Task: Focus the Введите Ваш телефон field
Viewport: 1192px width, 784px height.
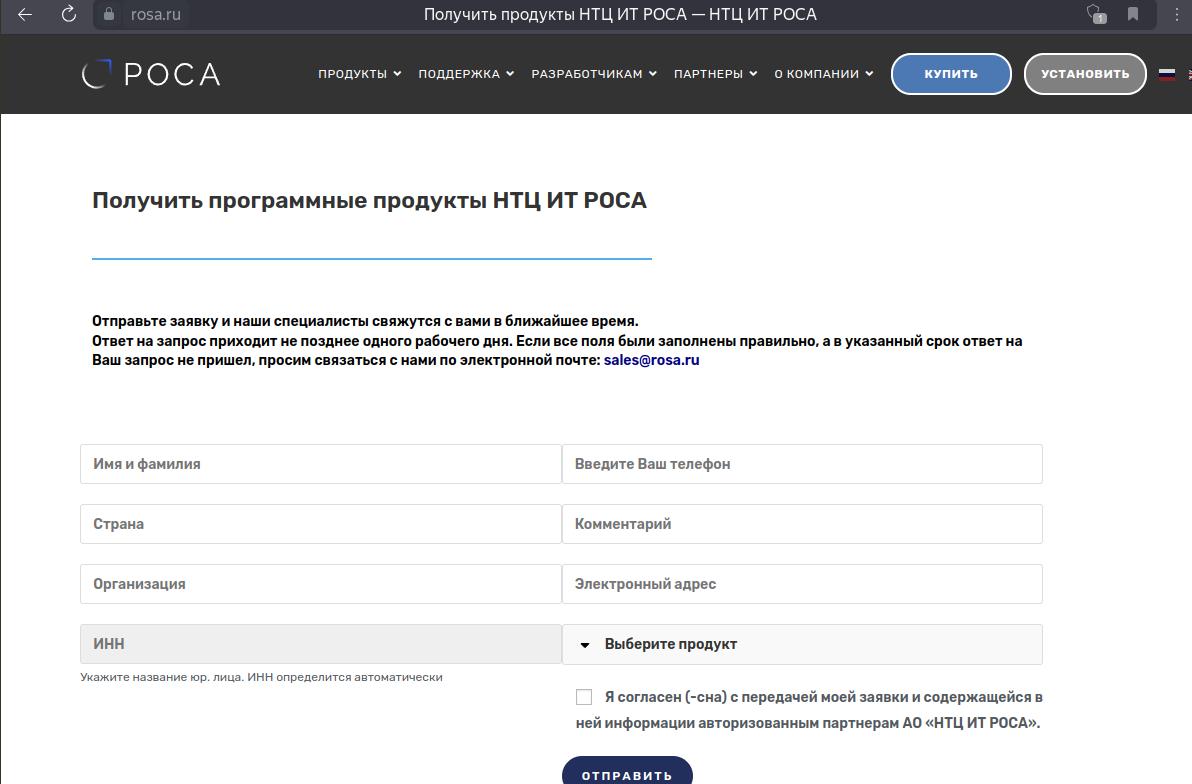Action: 802,464
